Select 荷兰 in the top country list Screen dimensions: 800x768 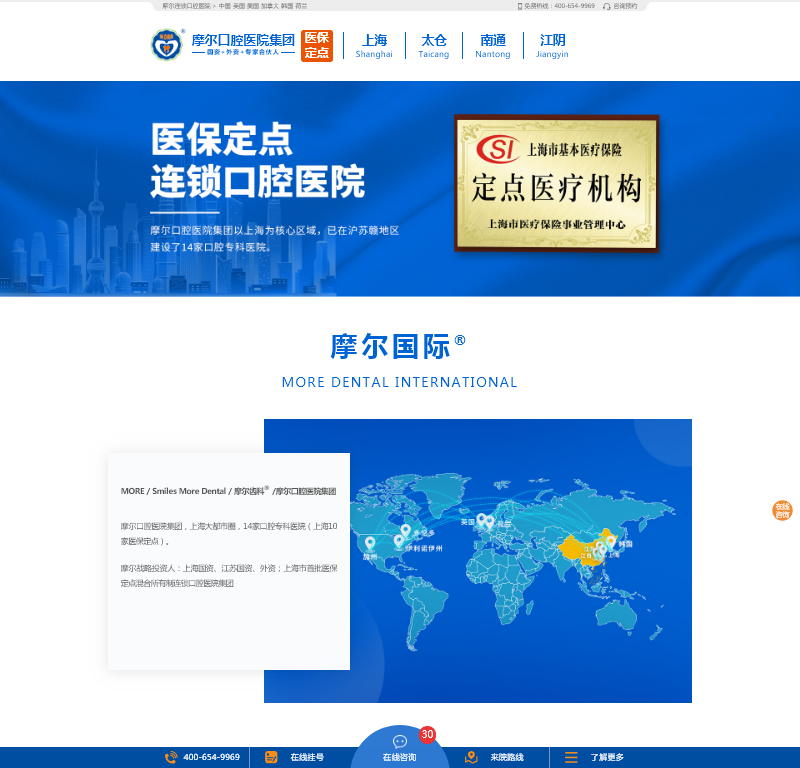point(301,6)
